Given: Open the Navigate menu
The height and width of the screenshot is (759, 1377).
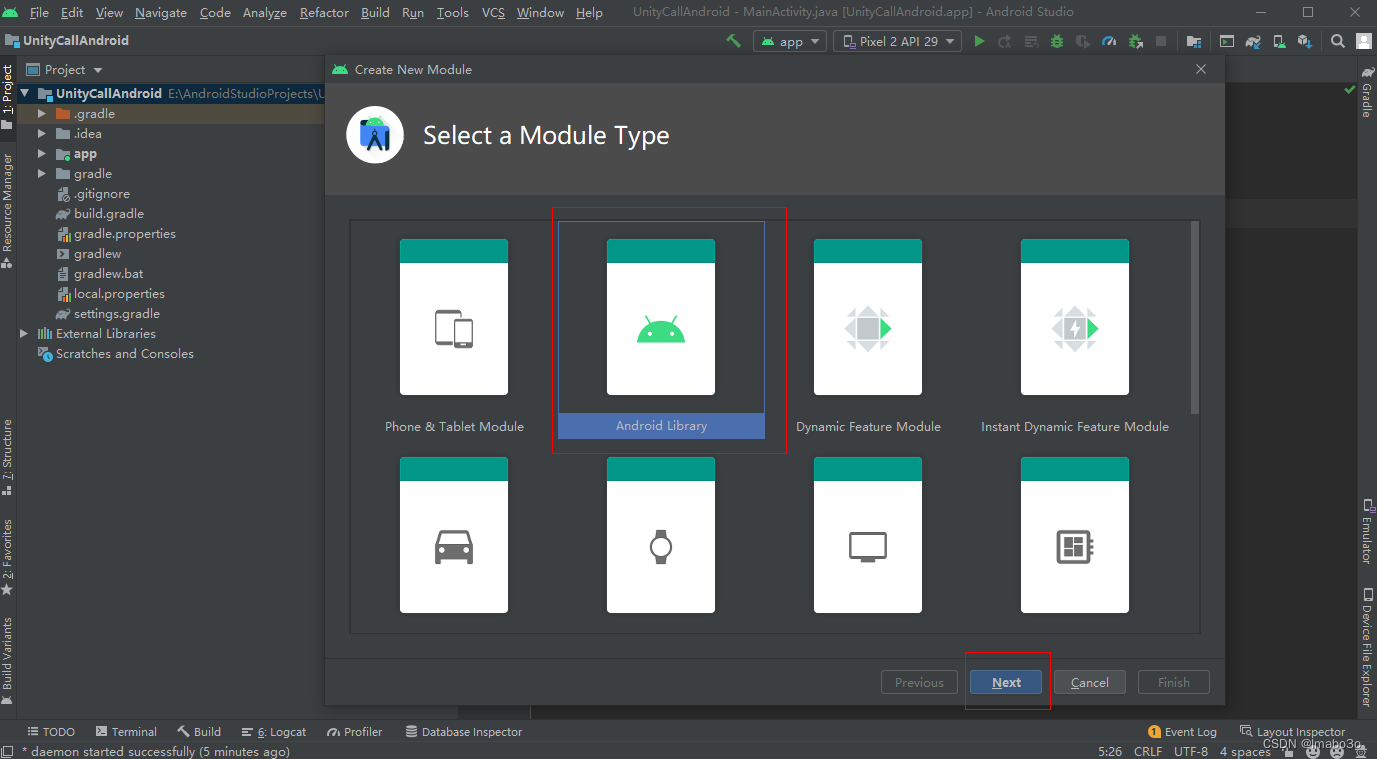Looking at the screenshot, I should 161,12.
